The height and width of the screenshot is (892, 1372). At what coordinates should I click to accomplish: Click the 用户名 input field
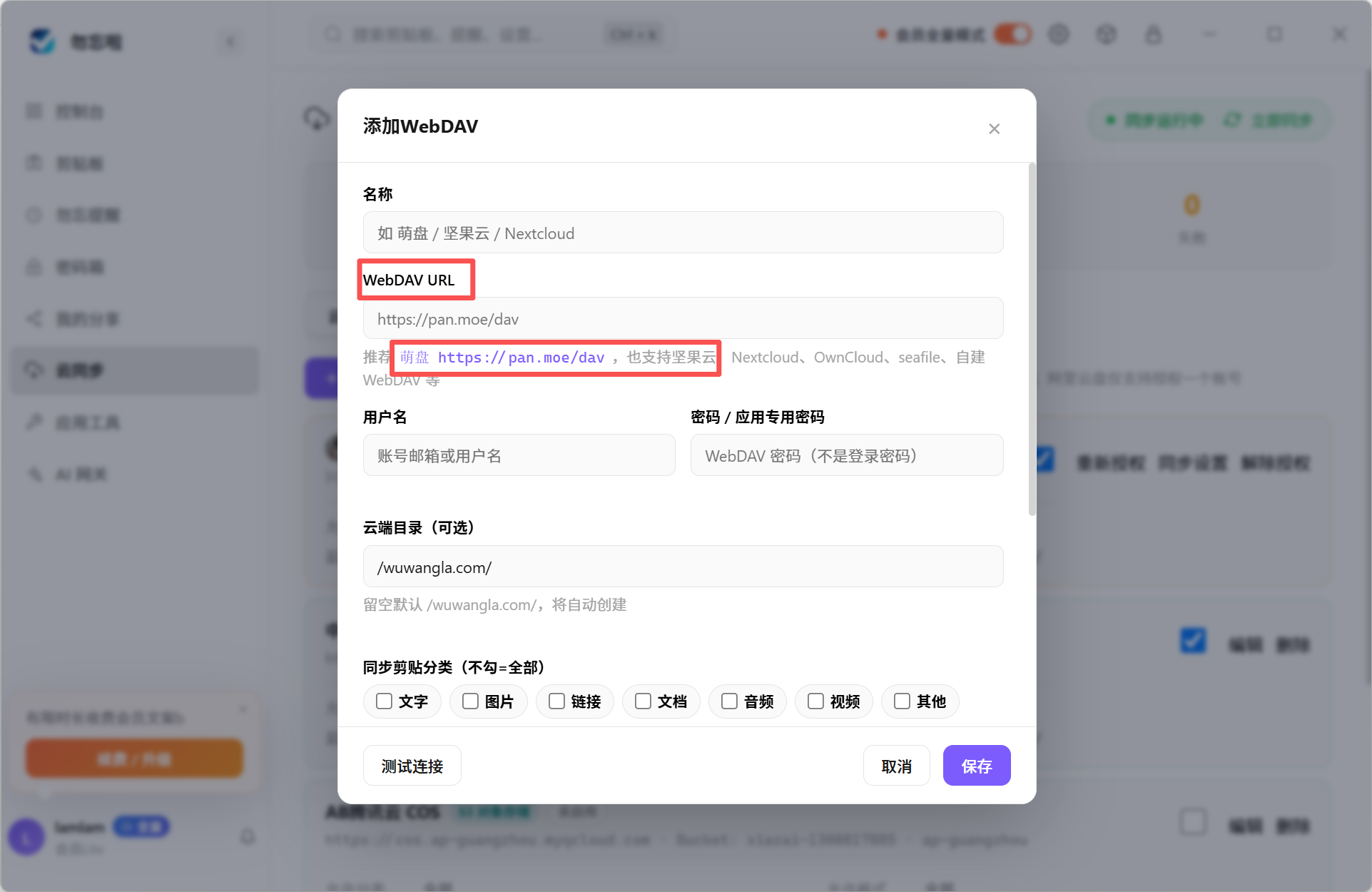click(519, 455)
